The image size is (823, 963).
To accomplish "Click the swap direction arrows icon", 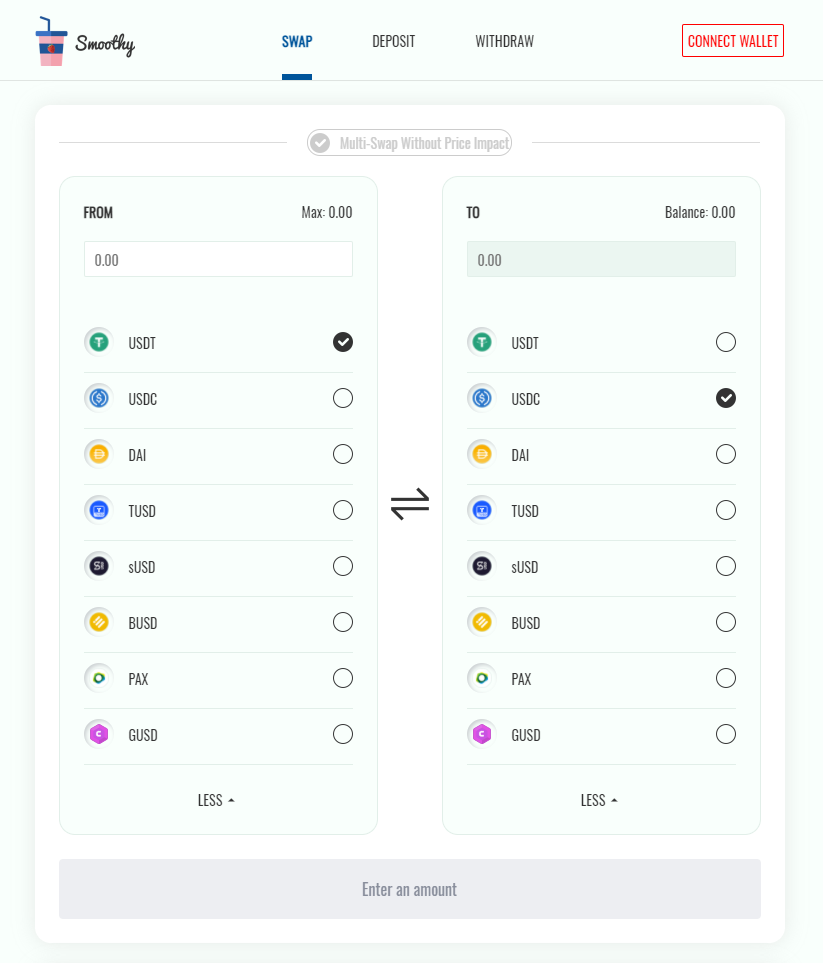I will click(x=410, y=503).
